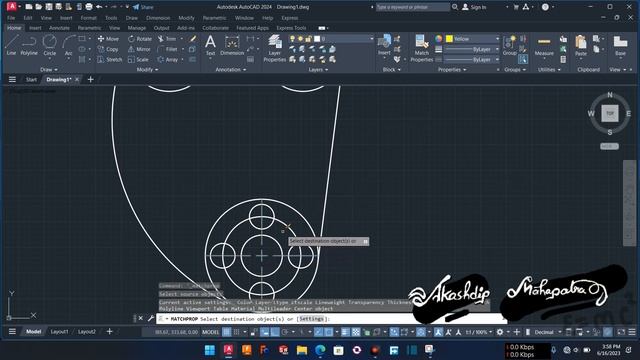Add a new layout with plus button

[109, 332]
